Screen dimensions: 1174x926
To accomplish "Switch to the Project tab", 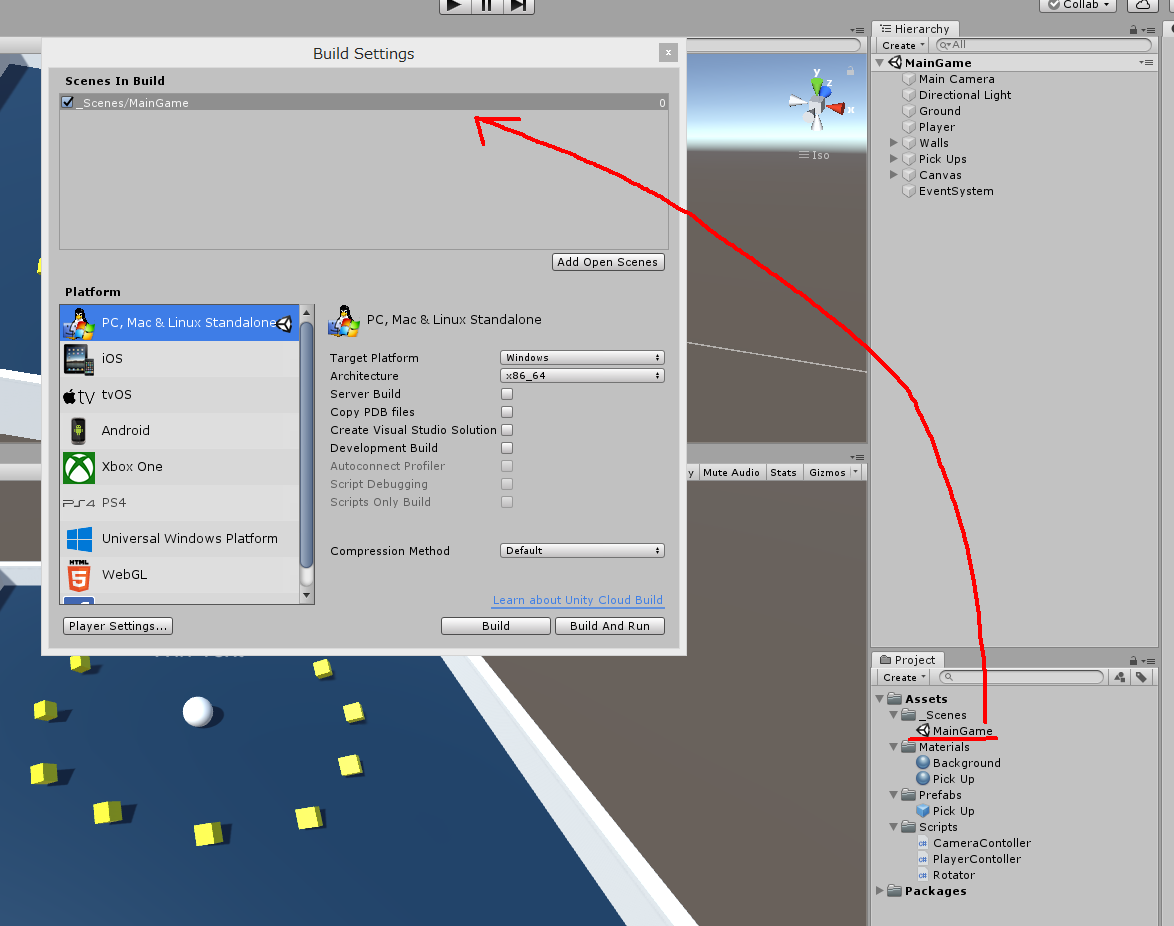I will [908, 660].
